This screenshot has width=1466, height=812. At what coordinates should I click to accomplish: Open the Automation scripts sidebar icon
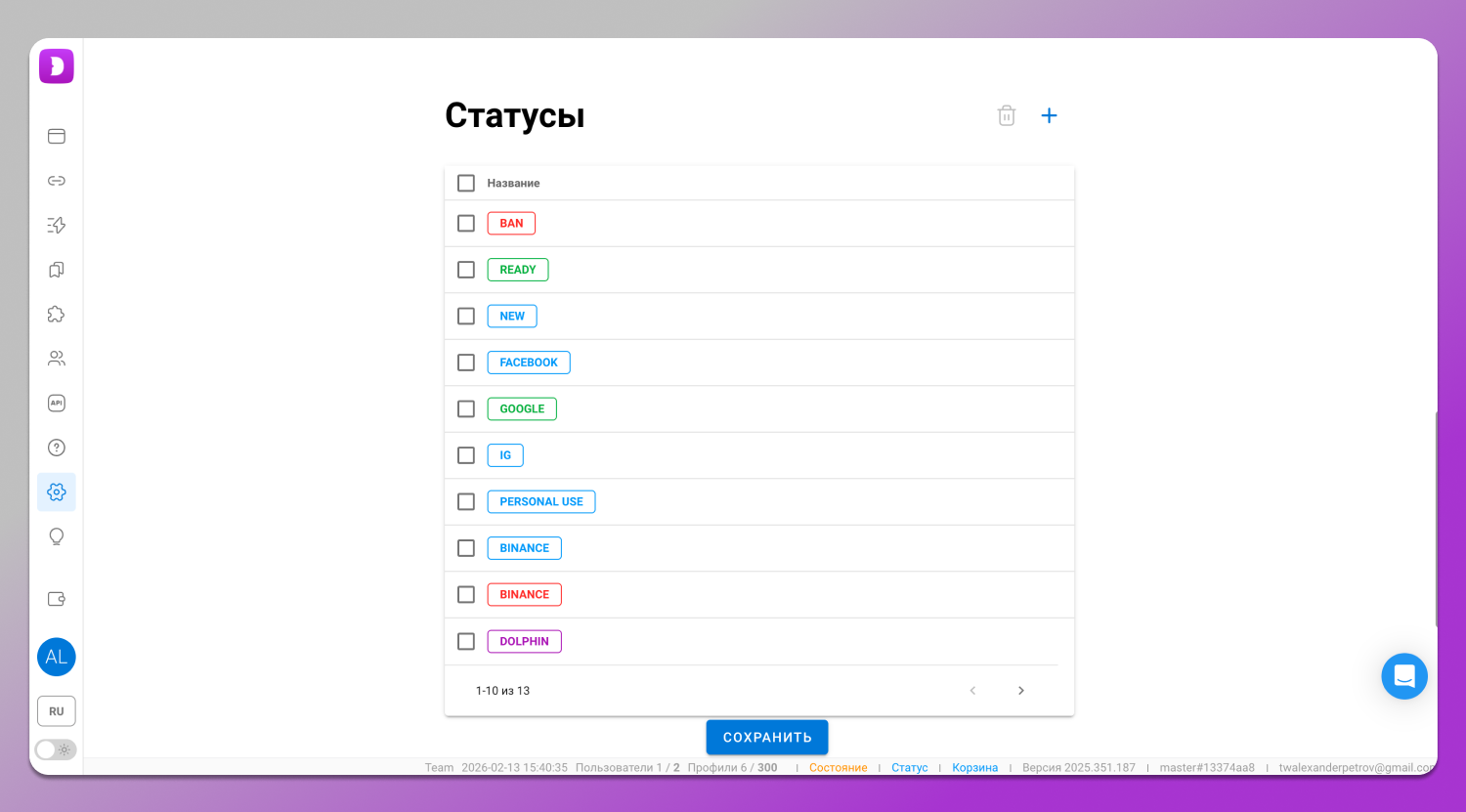coord(56,225)
